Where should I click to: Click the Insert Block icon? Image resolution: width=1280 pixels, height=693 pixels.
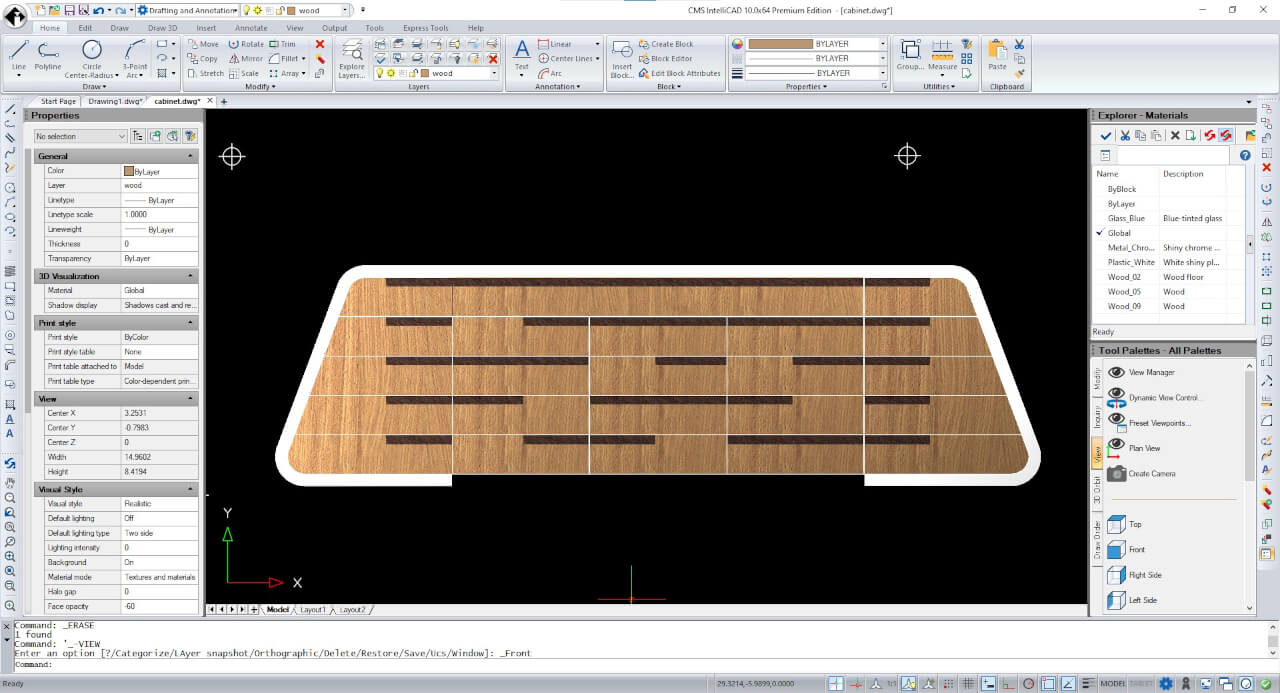click(622, 58)
